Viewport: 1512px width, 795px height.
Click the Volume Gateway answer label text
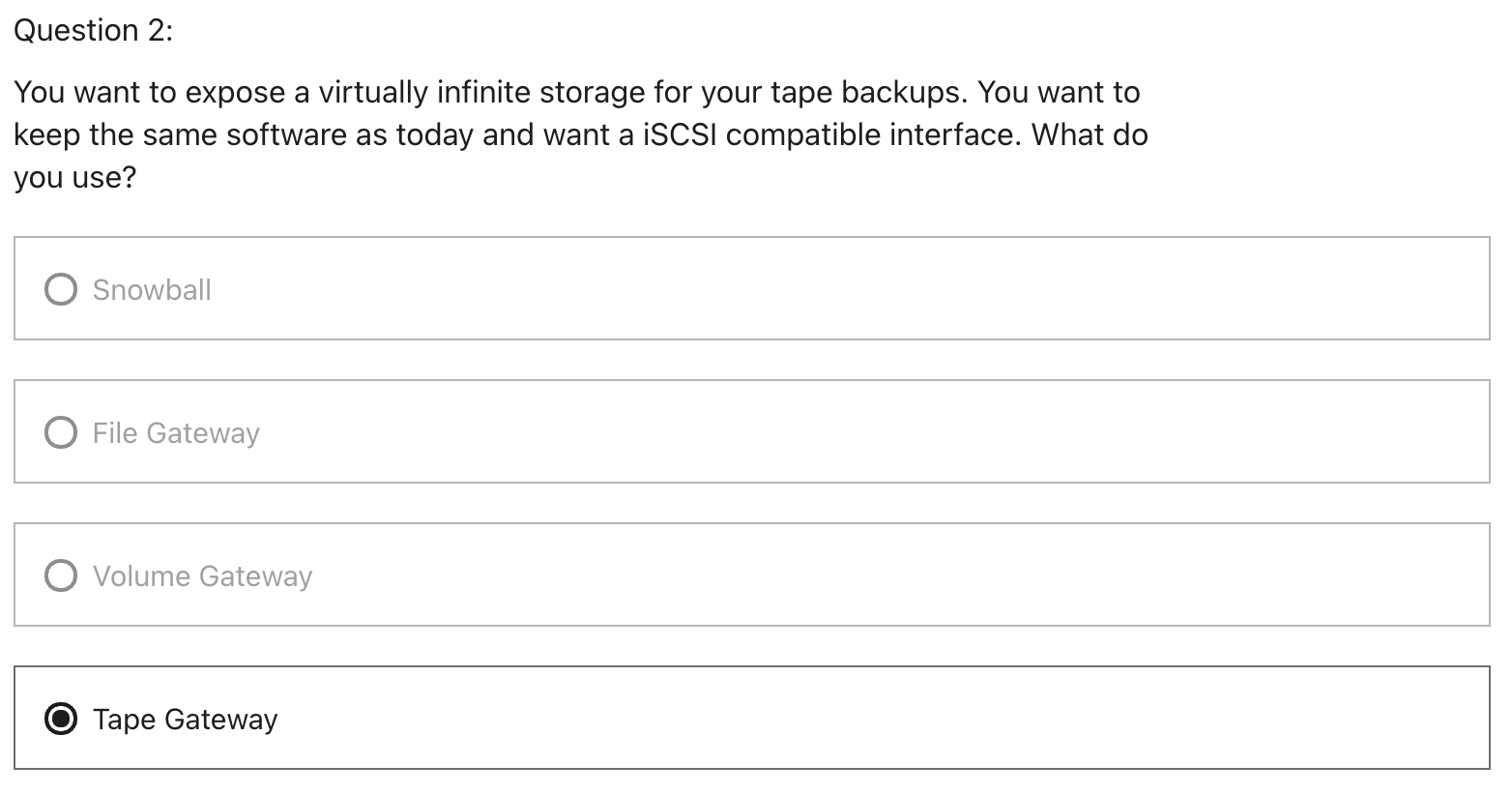click(x=202, y=576)
